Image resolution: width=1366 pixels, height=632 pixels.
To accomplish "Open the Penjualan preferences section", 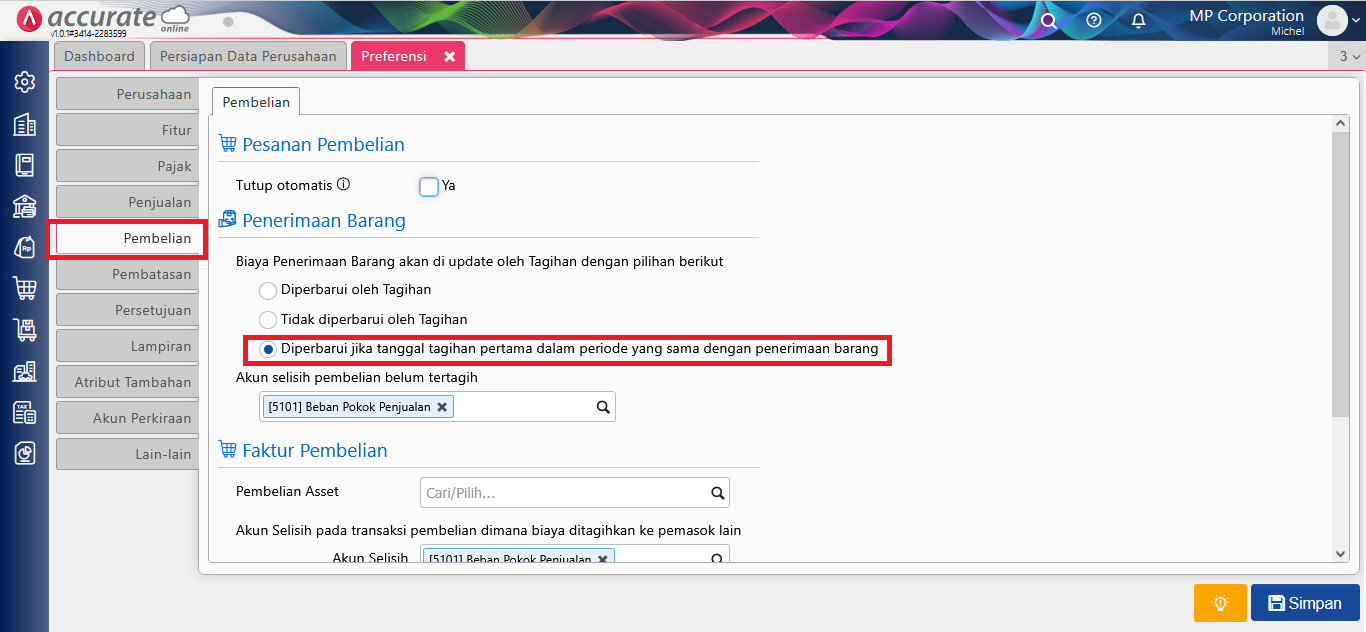I will pos(127,202).
